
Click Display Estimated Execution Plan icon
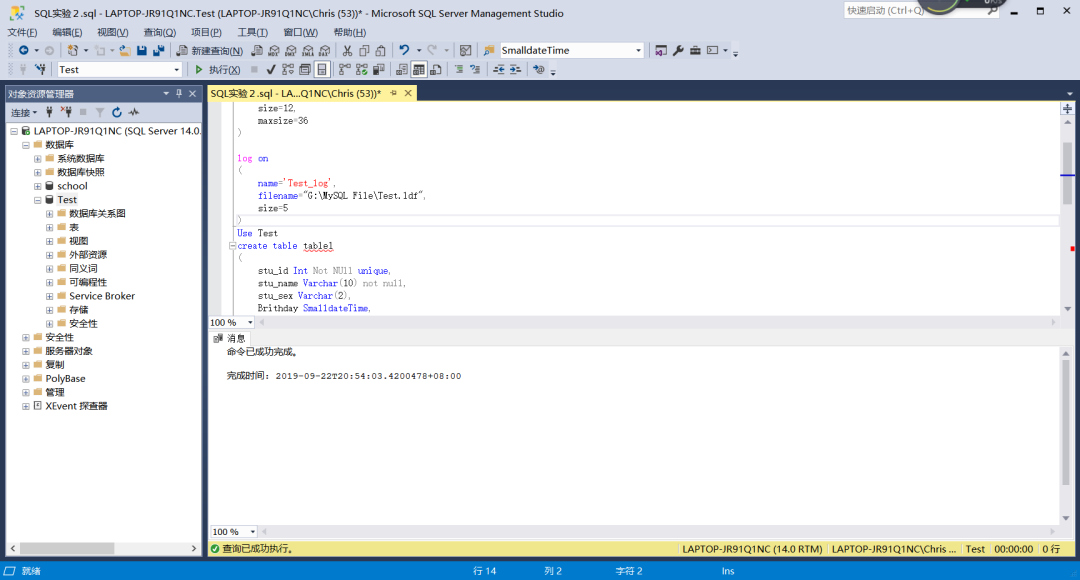click(287, 70)
